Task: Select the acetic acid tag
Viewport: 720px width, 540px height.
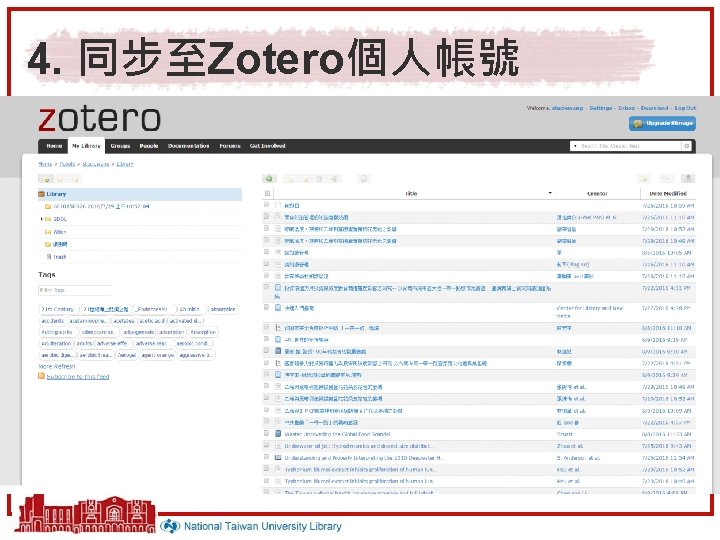Action: tap(152, 321)
